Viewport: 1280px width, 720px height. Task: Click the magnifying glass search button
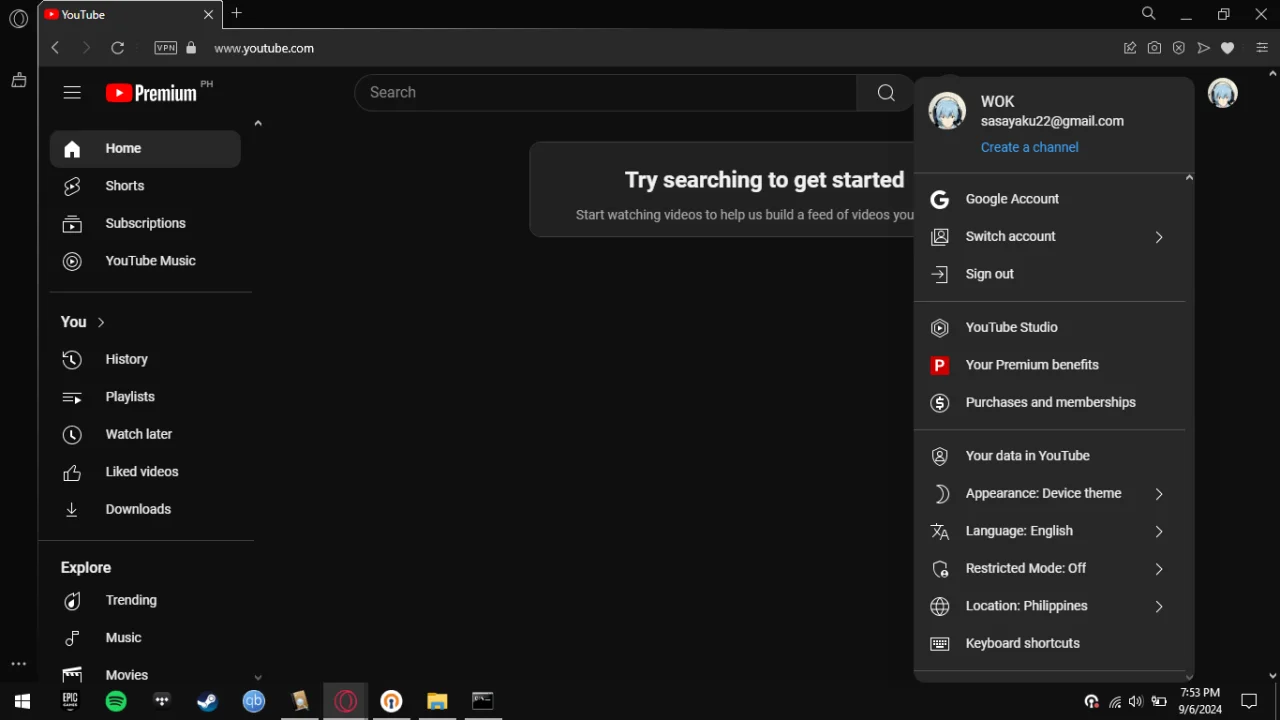(886, 93)
